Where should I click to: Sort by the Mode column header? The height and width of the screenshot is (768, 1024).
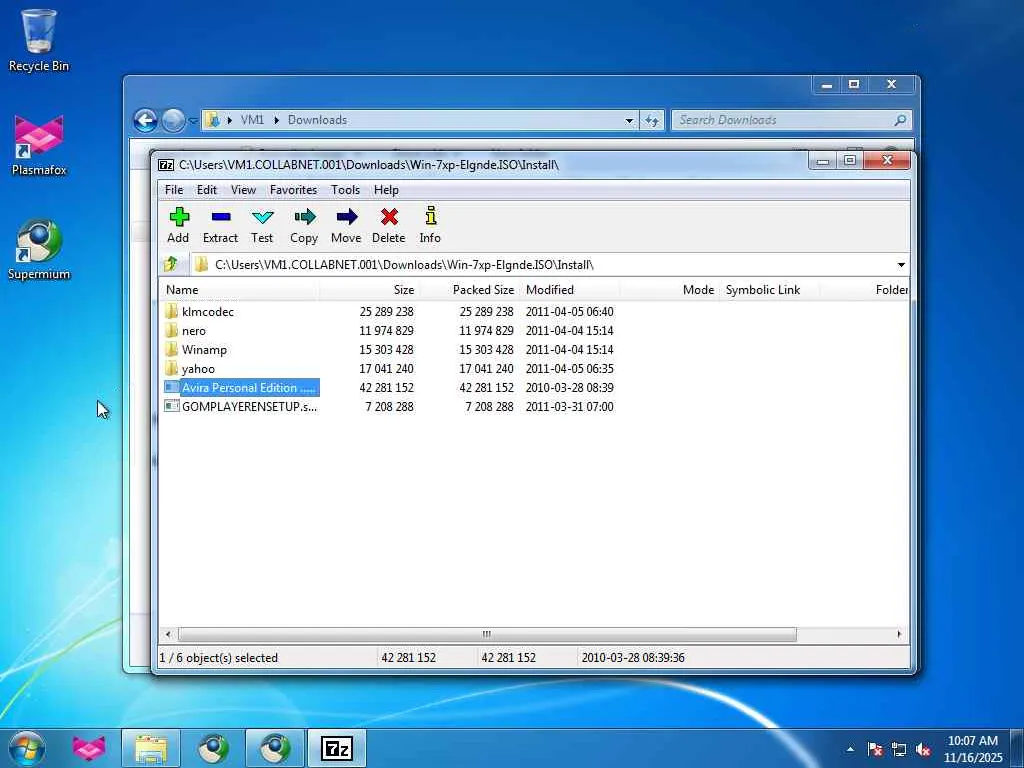[669, 289]
